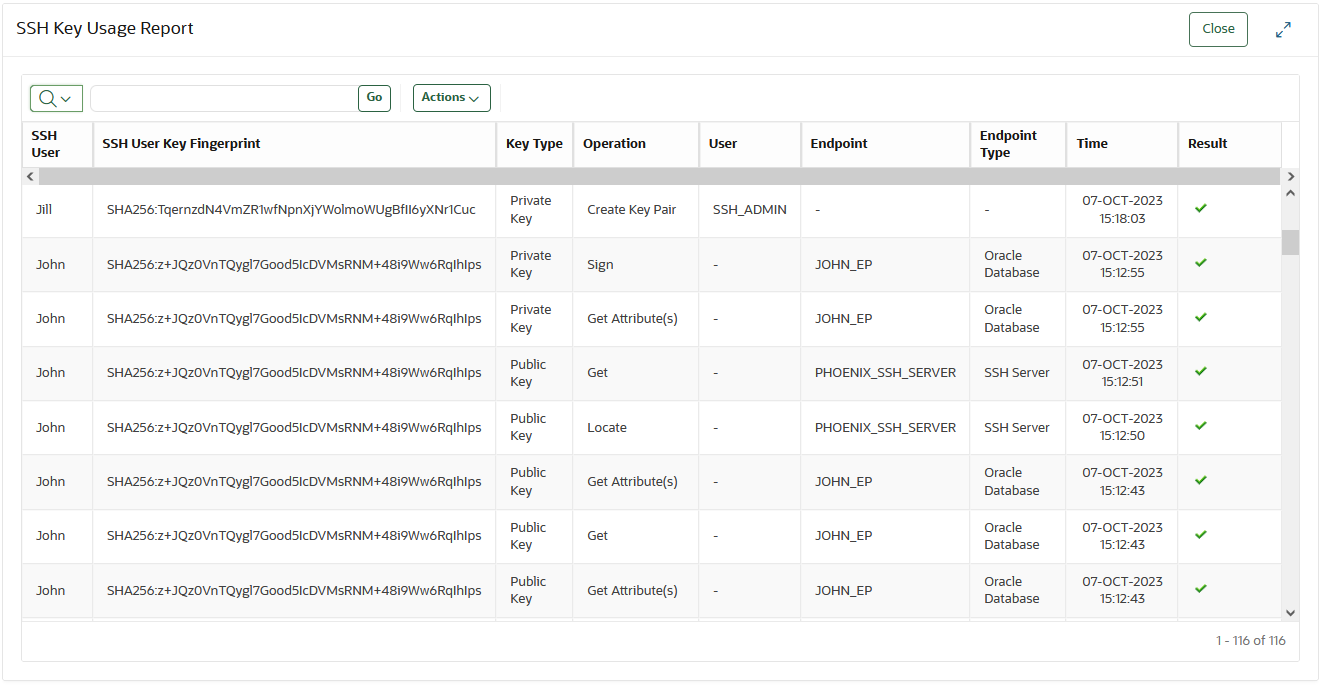
Task: Click the down arrow of the vertical scrollbar
Action: [1291, 612]
